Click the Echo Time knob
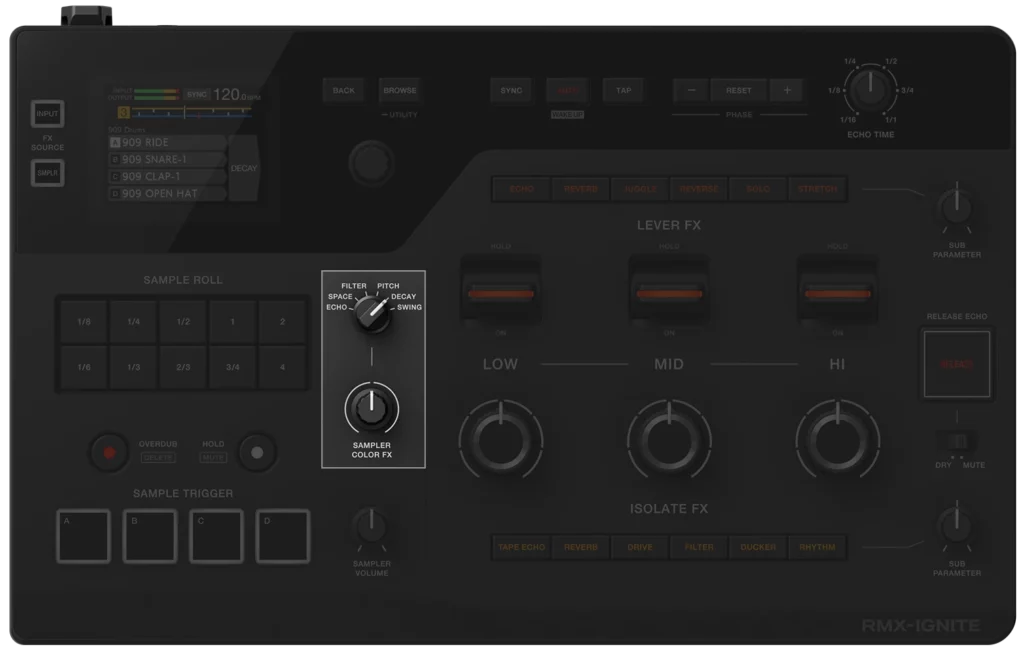This screenshot has width=1024, height=660. click(x=870, y=90)
